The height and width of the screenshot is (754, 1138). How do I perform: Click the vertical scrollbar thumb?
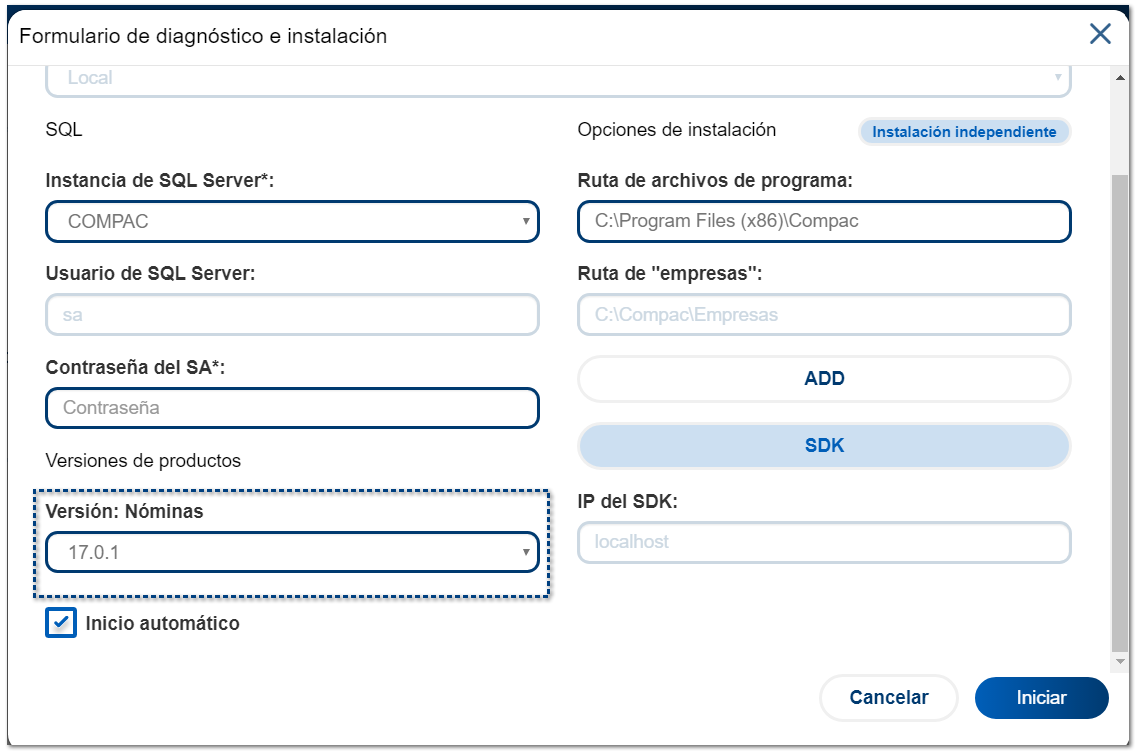pos(1120,410)
